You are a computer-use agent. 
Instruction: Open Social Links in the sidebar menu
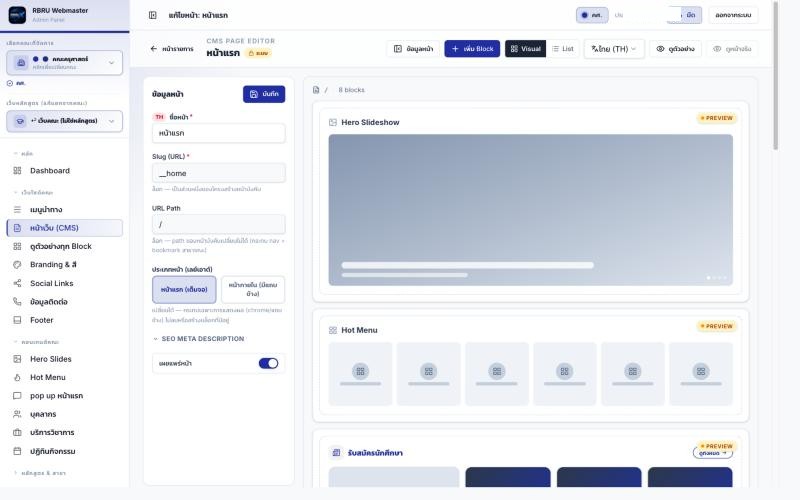(64, 283)
